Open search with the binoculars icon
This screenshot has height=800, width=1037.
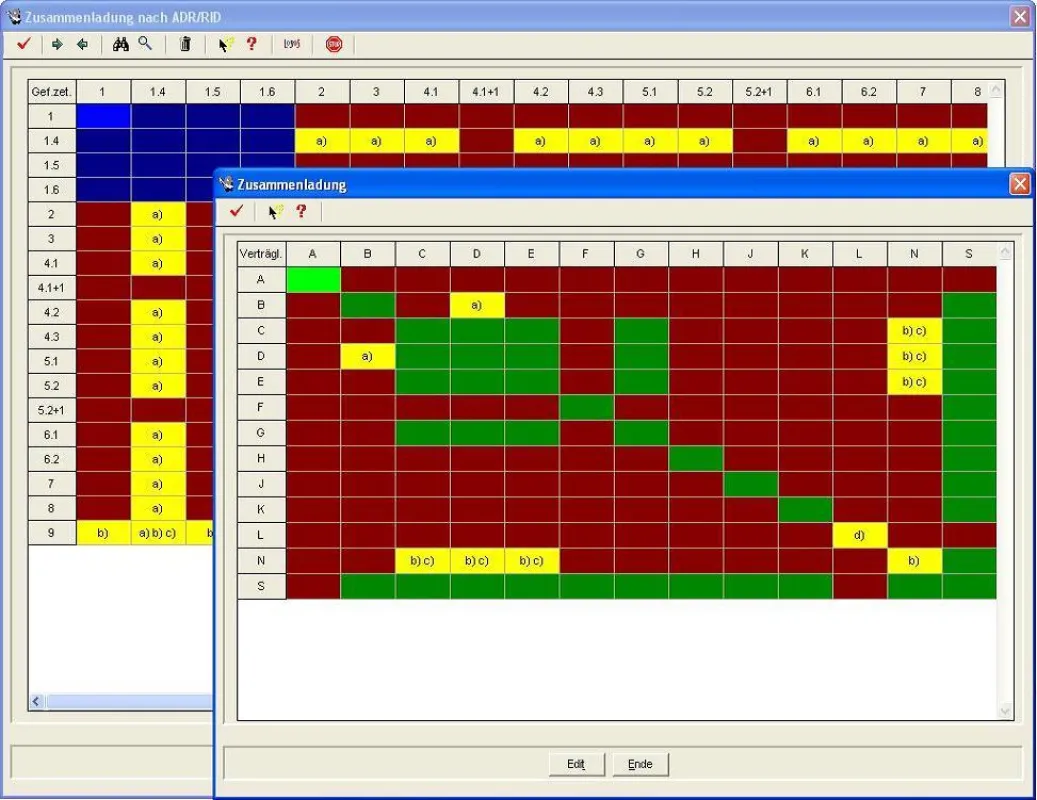[120, 44]
